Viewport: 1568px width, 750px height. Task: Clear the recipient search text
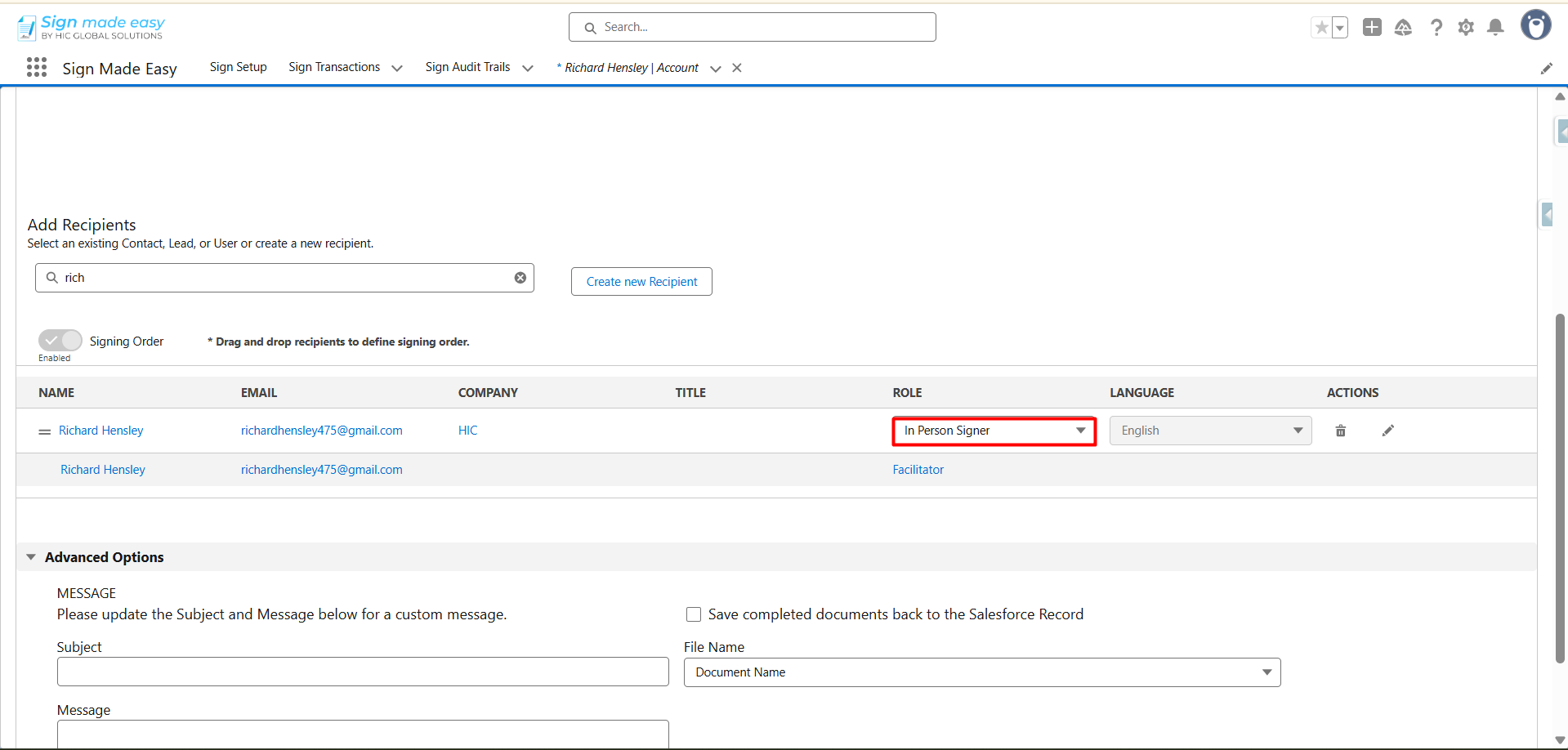tap(520, 278)
